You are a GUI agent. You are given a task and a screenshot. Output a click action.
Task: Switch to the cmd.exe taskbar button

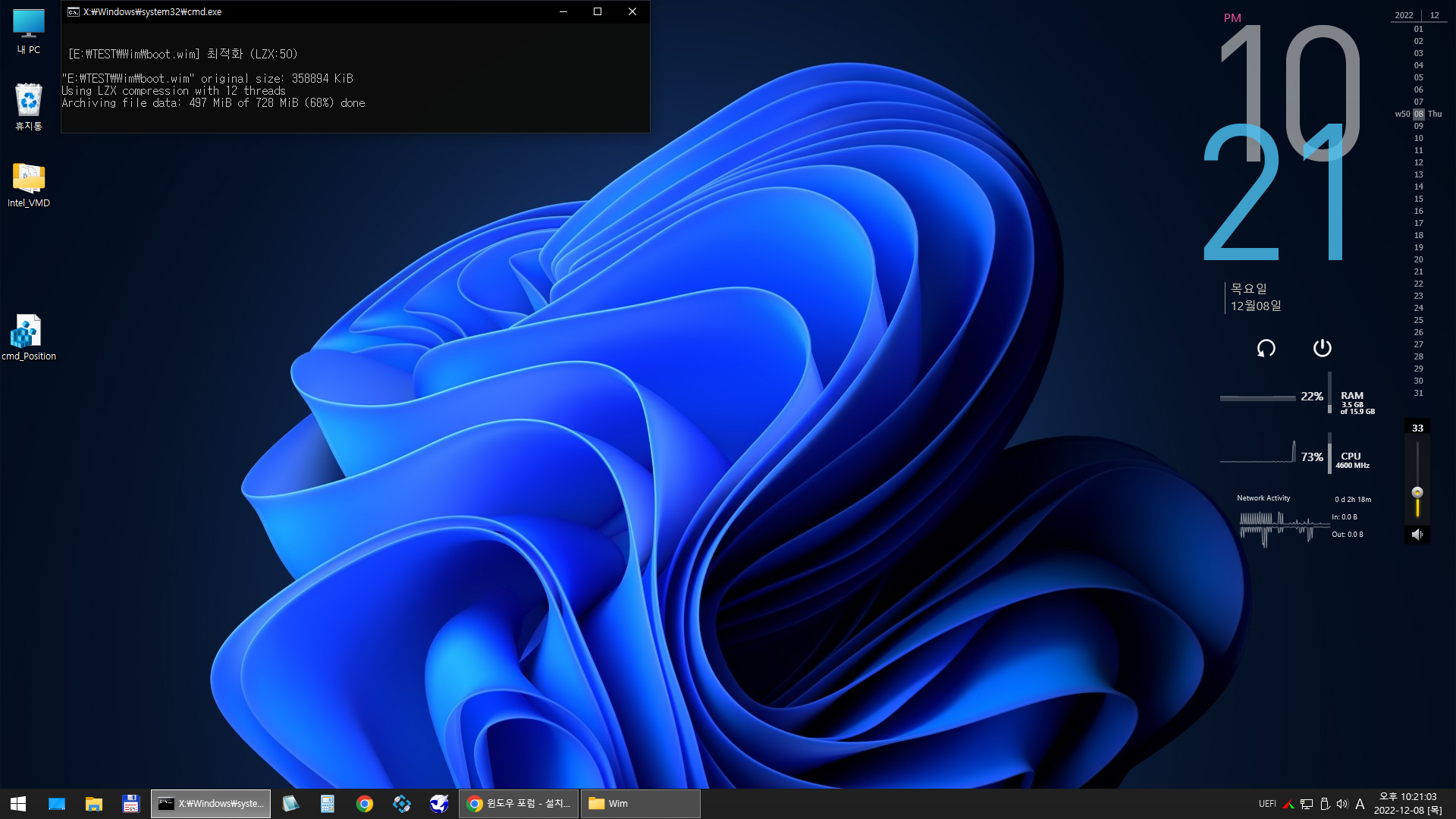[211, 804]
